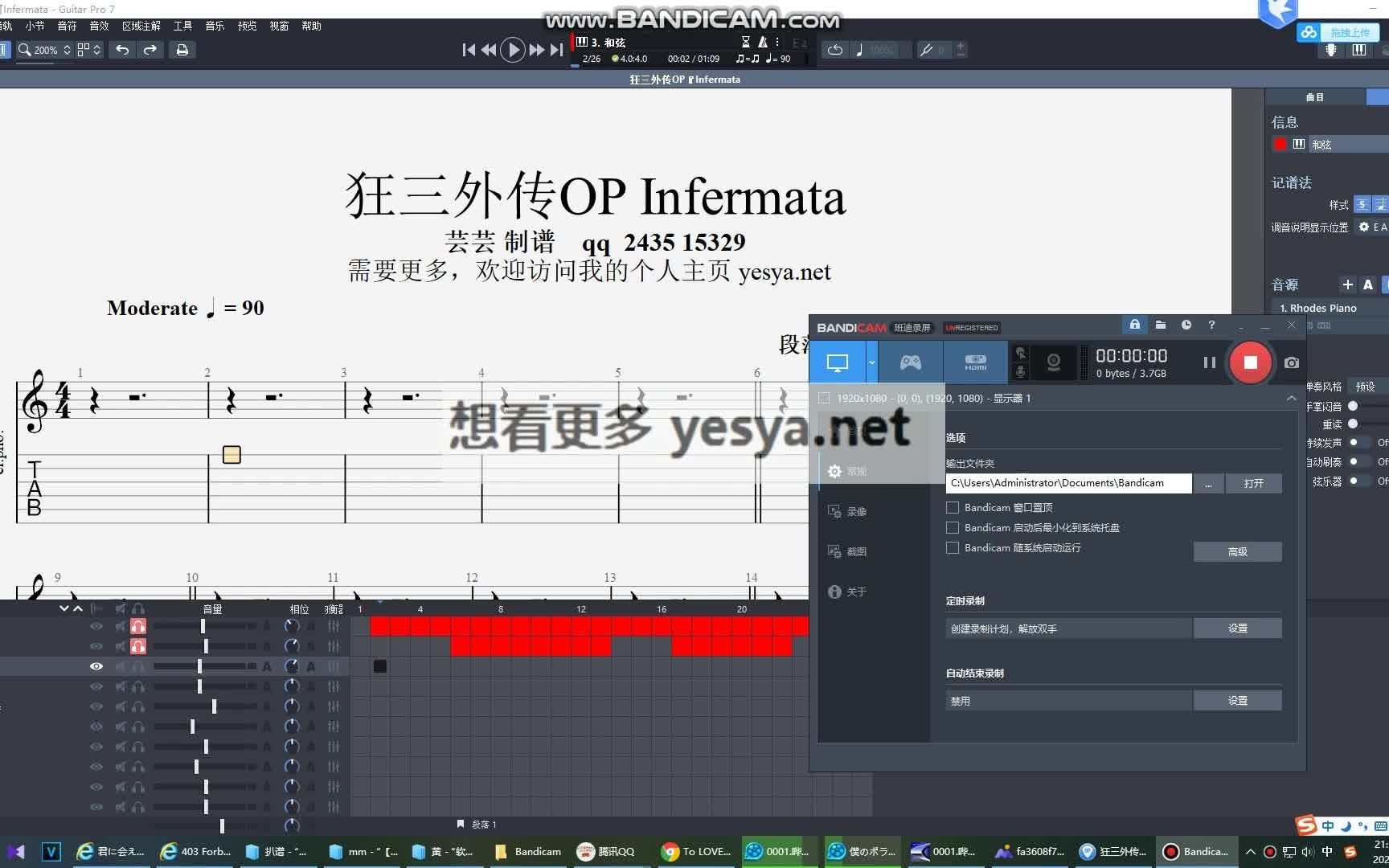The image size is (1389, 868).
Task: Toggle visibility eye of first track
Action: tap(96, 626)
